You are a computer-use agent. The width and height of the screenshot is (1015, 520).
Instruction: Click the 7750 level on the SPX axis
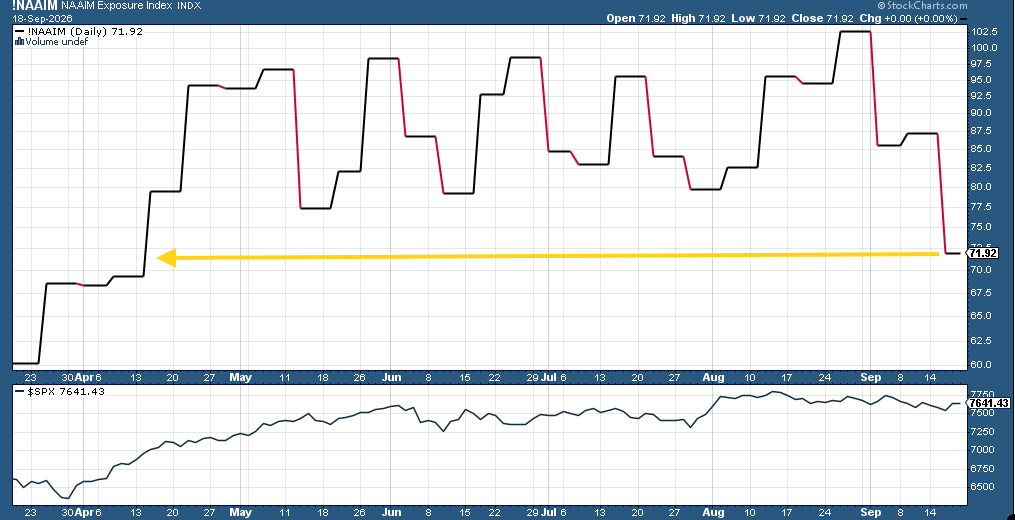coord(981,394)
